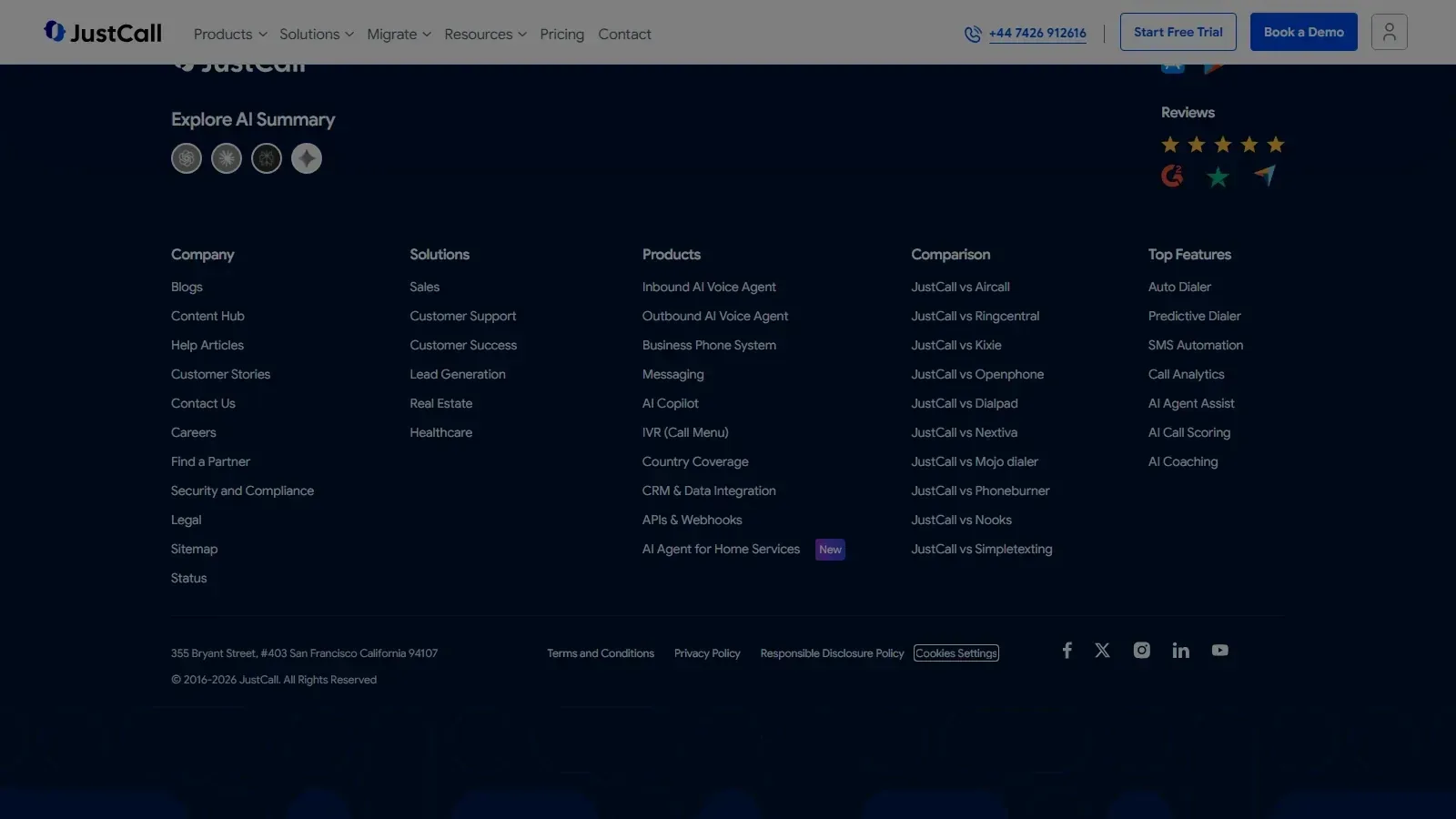Open the Lead Generation link
Viewport: 1456px width, 819px height.
tap(458, 374)
